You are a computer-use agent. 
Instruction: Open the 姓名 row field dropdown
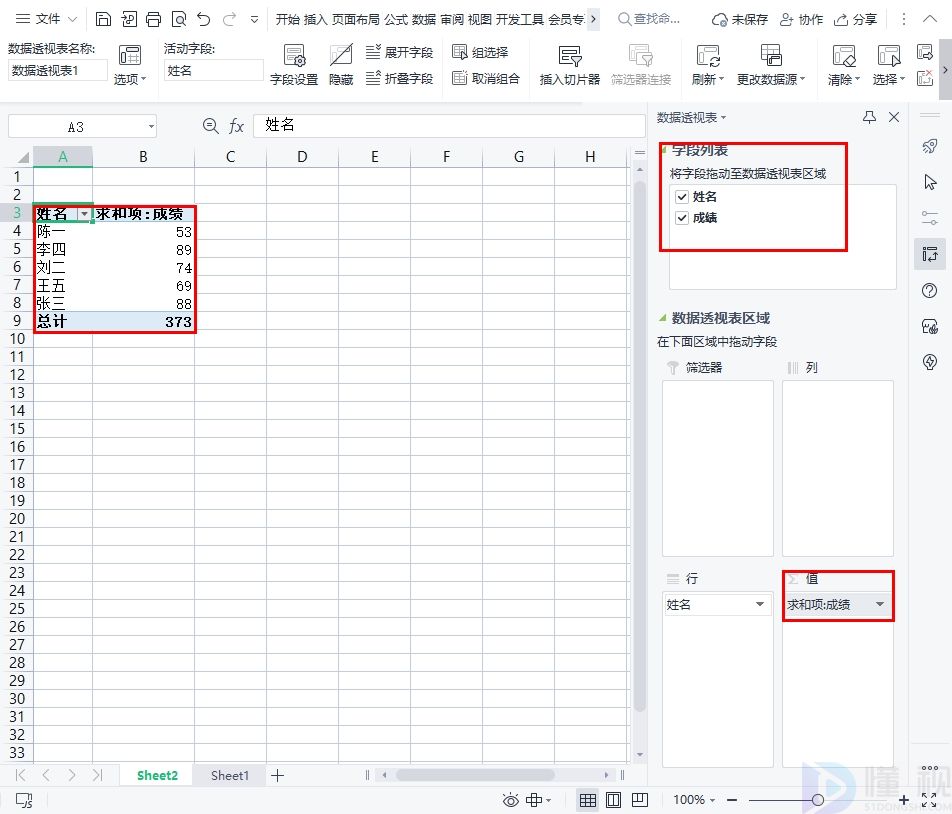762,605
